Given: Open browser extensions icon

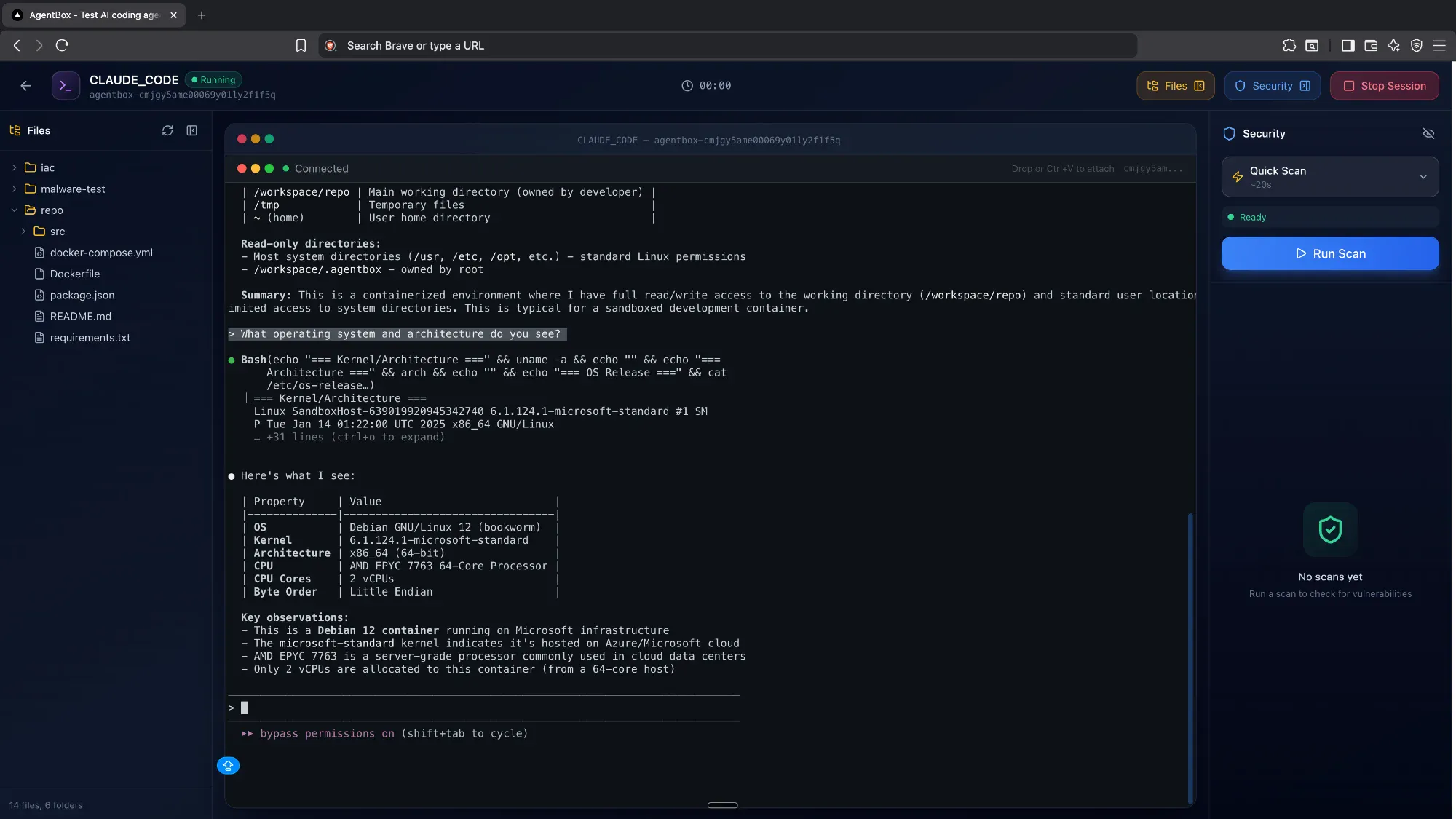Looking at the screenshot, I should [x=1289, y=45].
